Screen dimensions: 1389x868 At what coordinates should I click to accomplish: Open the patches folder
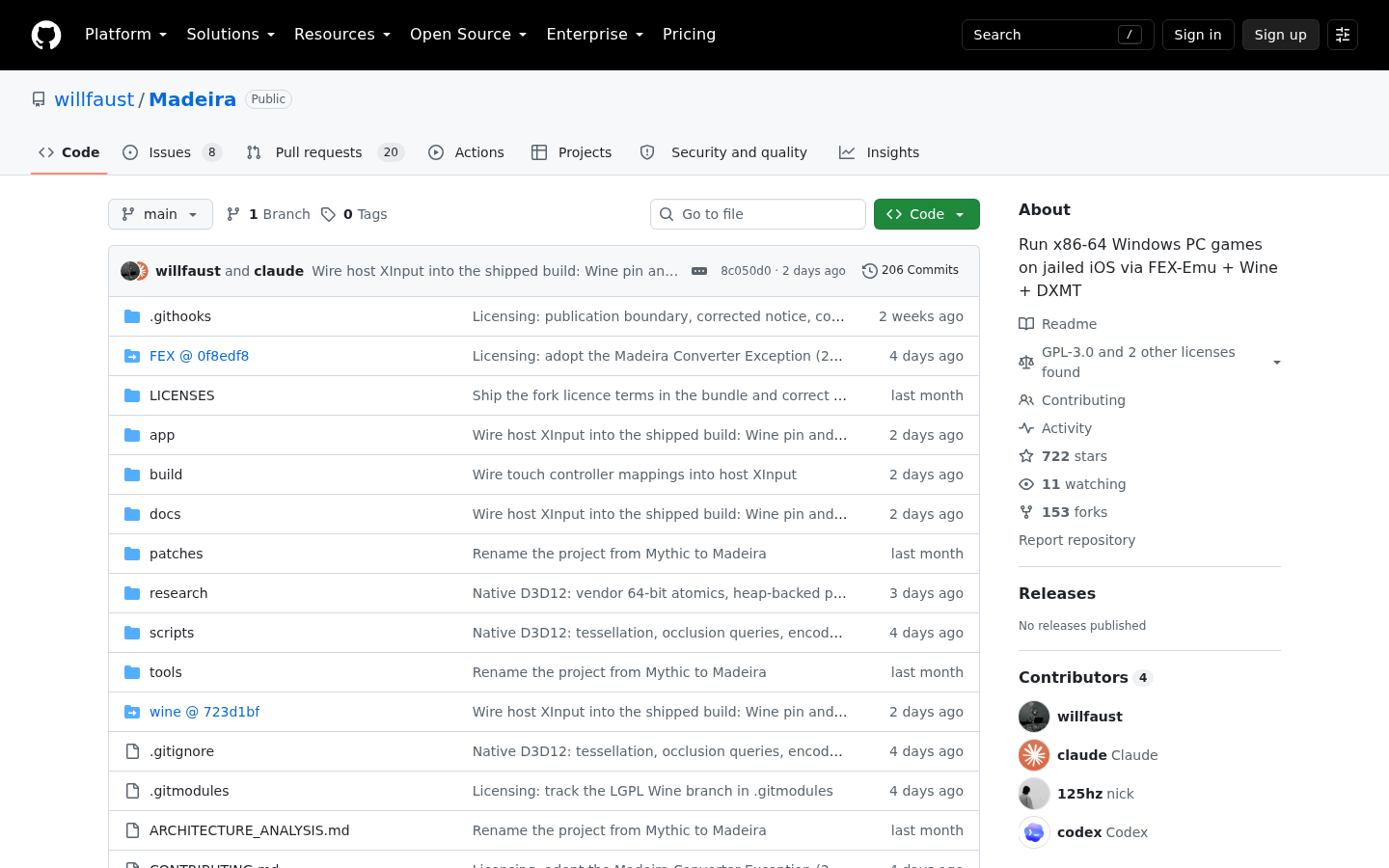click(177, 554)
